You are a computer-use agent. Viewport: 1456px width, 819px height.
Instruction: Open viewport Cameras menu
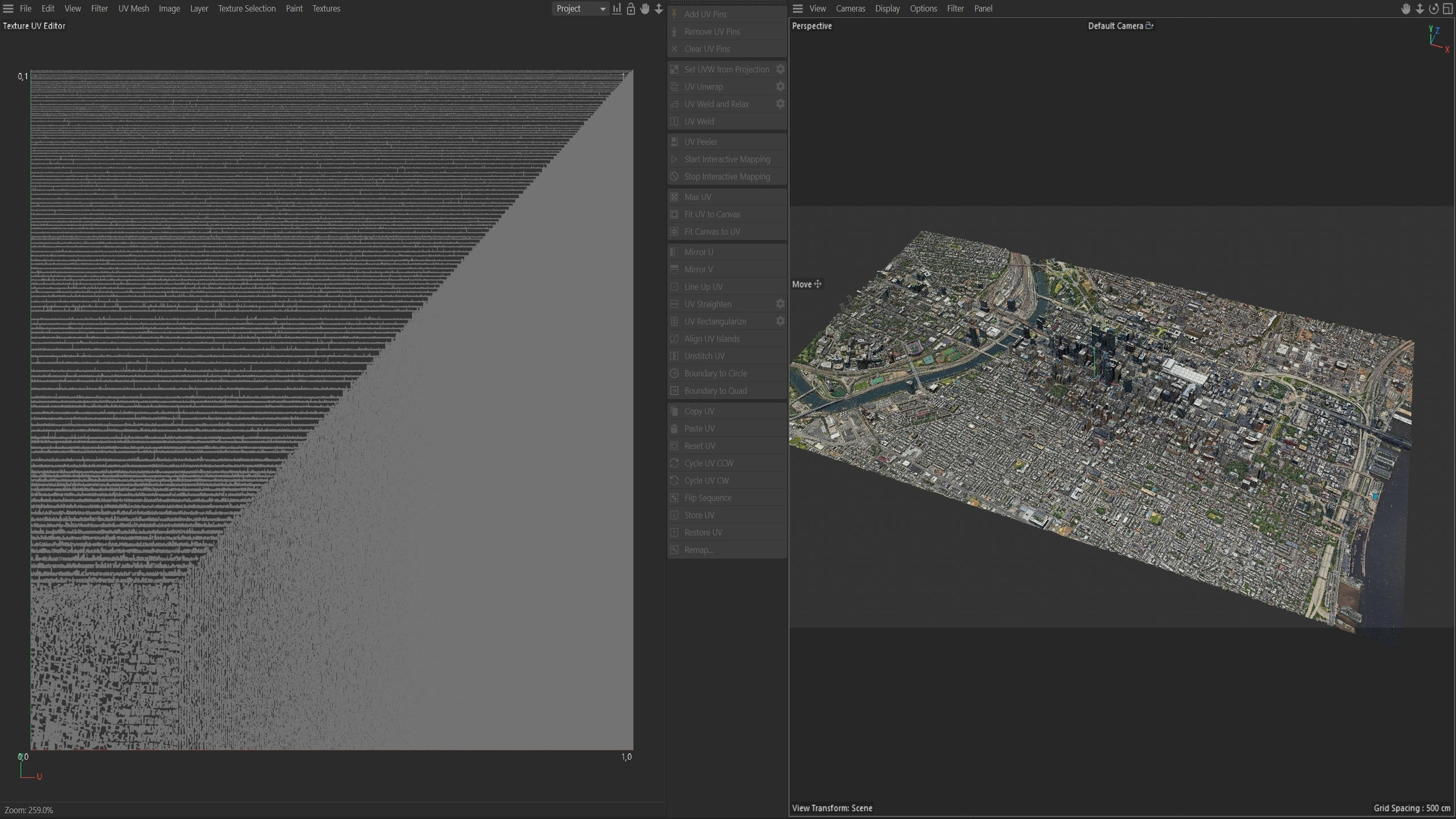[x=850, y=9]
